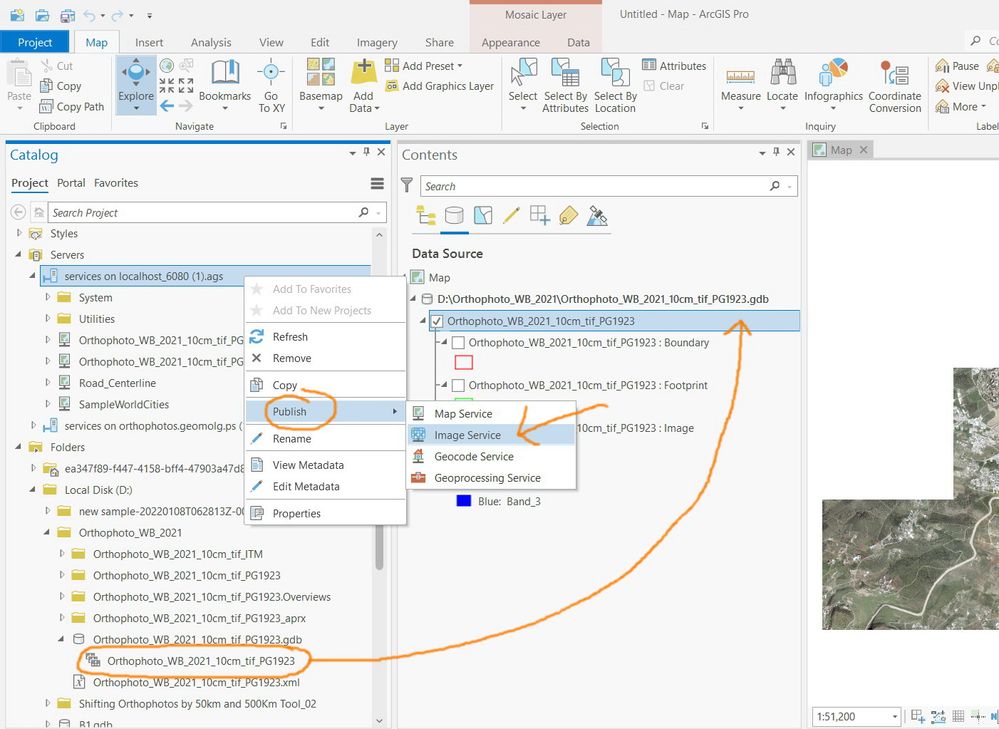Click the Copy Path button
Image resolution: width=999 pixels, height=729 pixels.
coord(71,106)
